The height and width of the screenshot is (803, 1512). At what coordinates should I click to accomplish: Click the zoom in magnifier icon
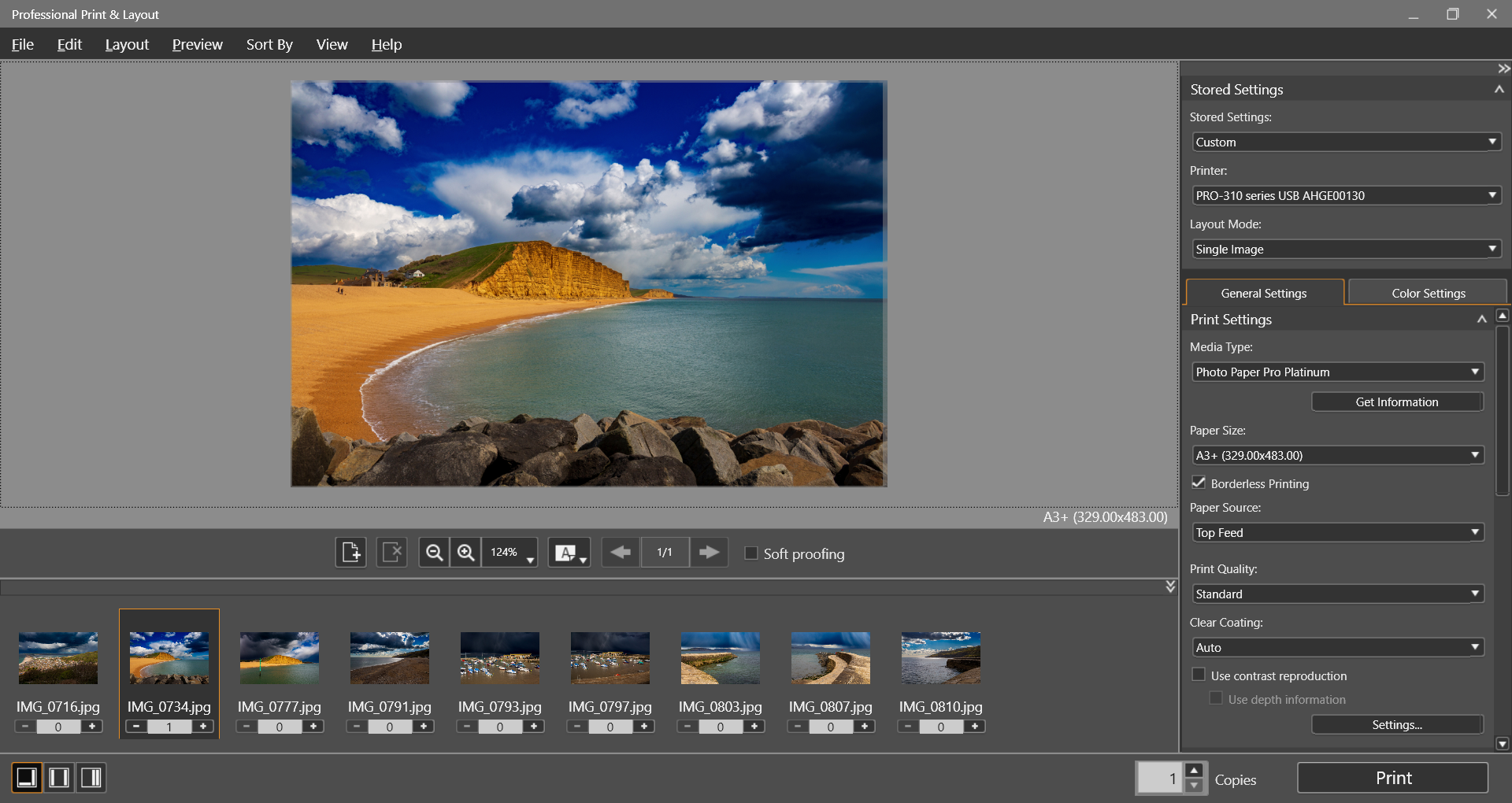point(465,553)
